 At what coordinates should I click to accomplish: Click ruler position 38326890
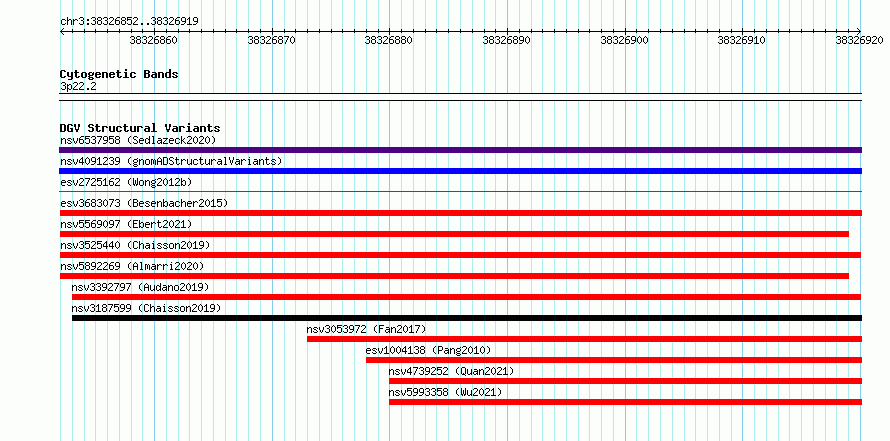[506, 40]
